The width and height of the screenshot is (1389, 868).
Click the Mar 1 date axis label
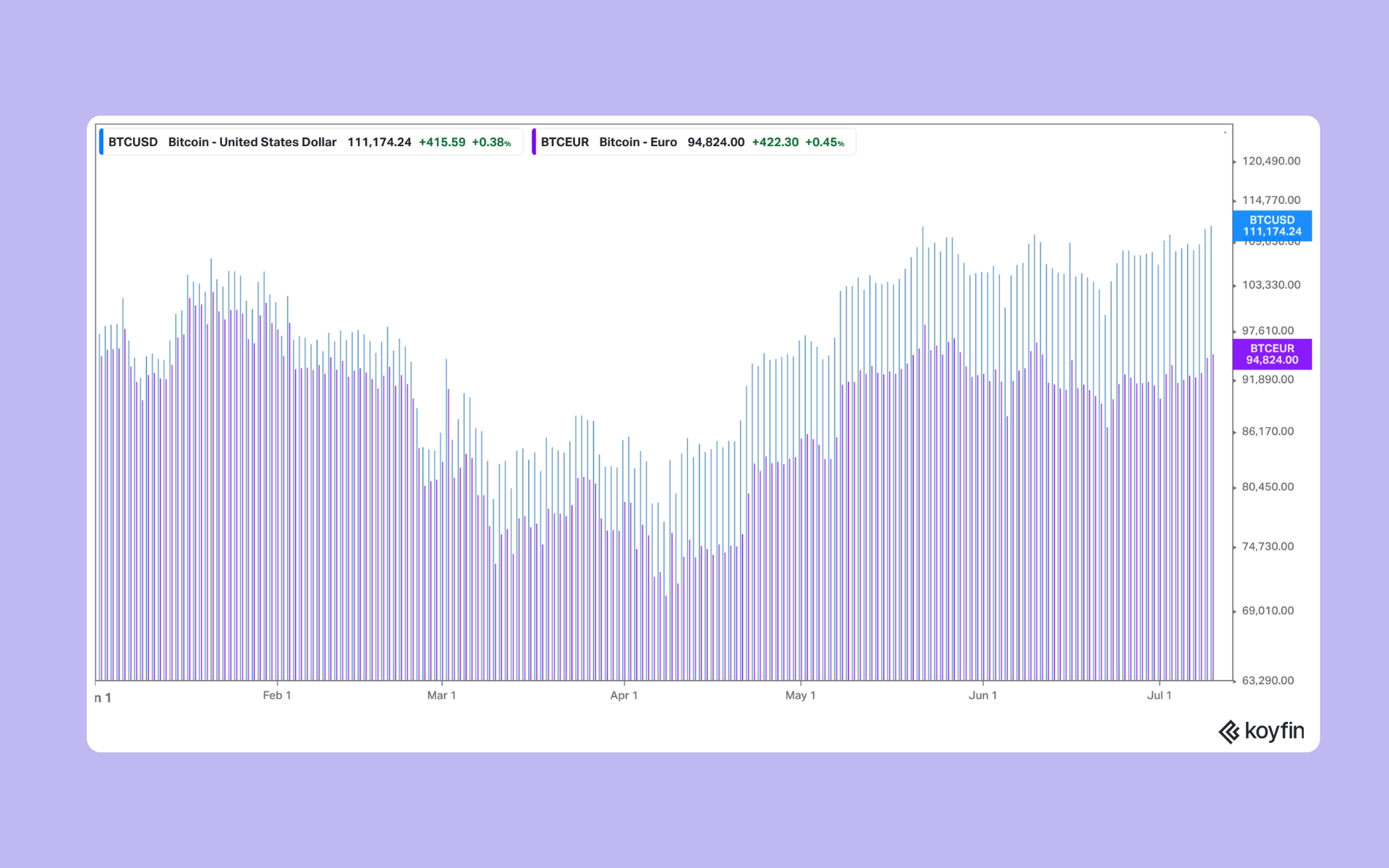441,695
